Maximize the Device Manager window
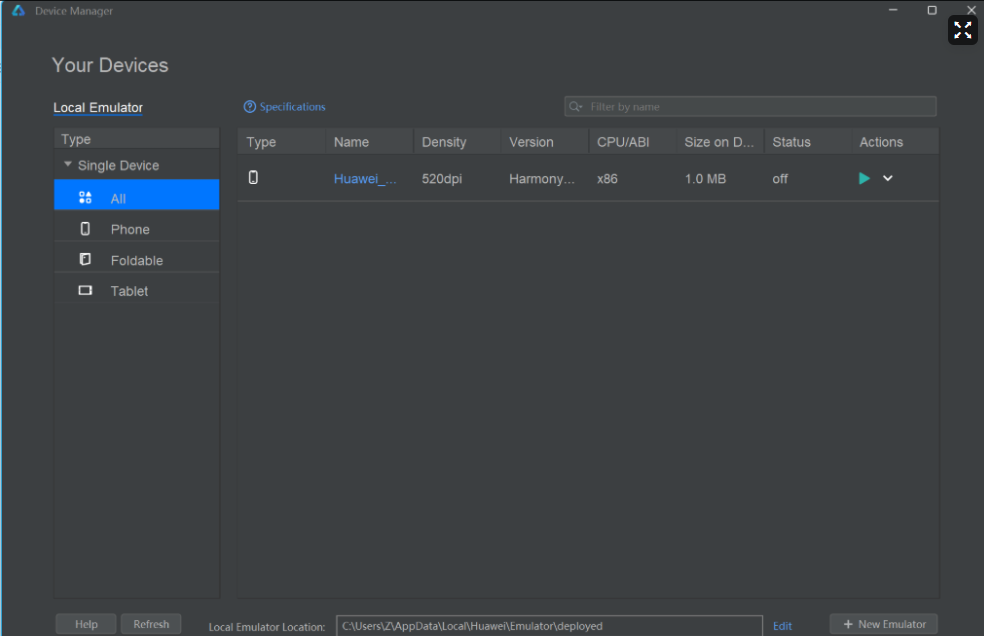This screenshot has height=636, width=984. pyautogui.click(x=932, y=10)
